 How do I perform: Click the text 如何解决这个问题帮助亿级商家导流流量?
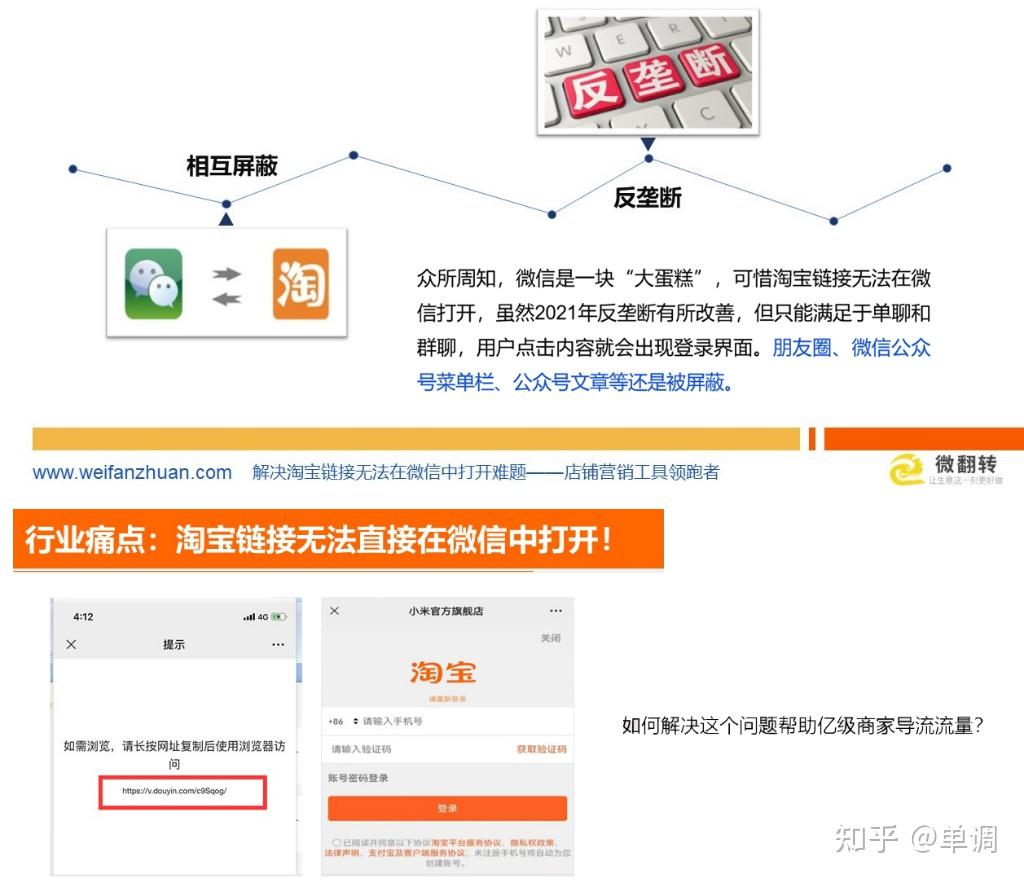point(803,725)
